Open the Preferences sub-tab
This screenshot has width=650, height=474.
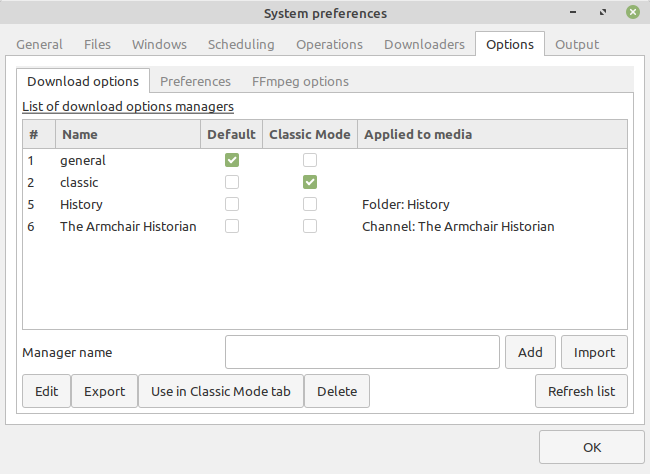(x=195, y=81)
